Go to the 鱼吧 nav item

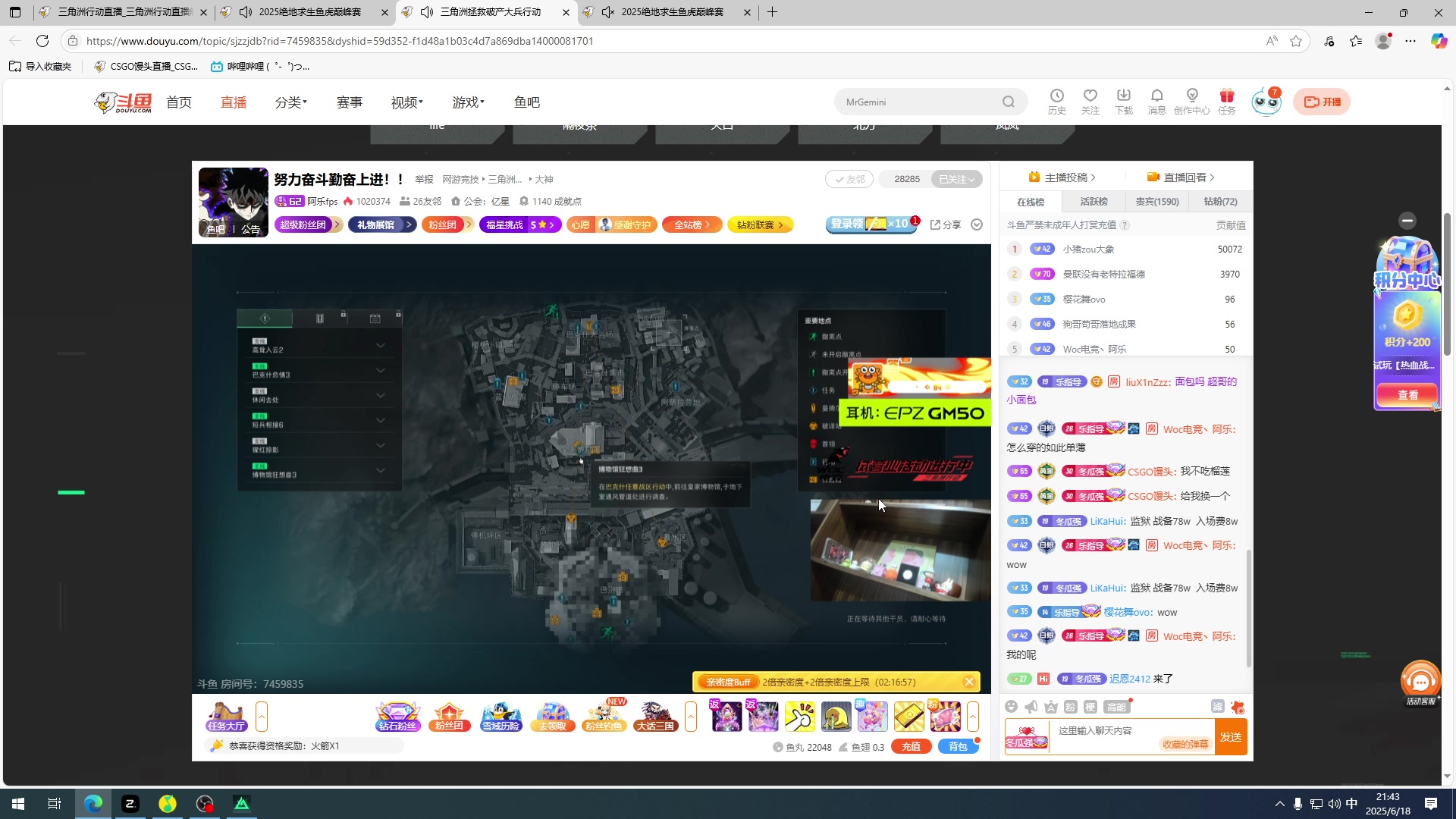(527, 102)
